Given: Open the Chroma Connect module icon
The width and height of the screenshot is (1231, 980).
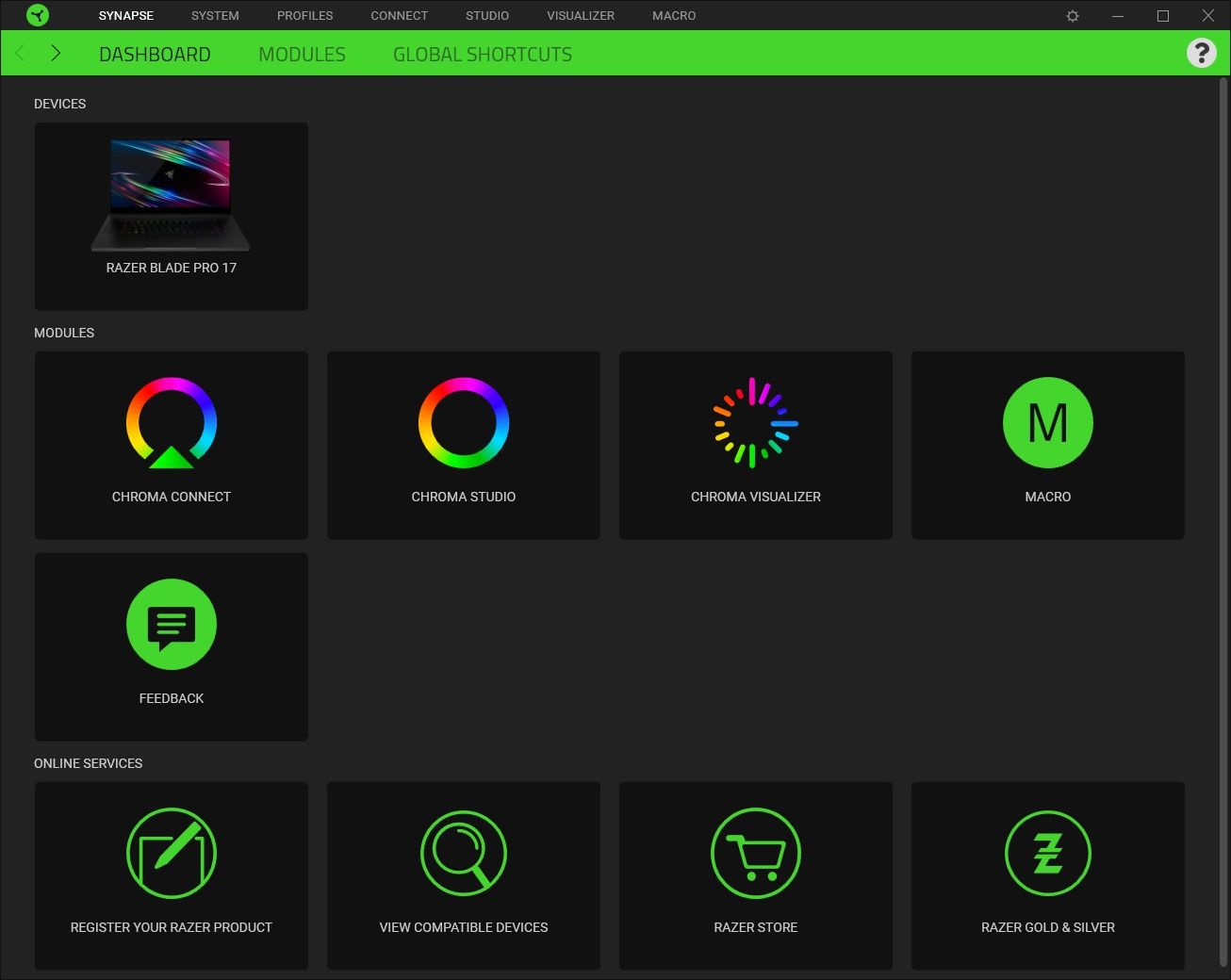Looking at the screenshot, I should (x=172, y=422).
